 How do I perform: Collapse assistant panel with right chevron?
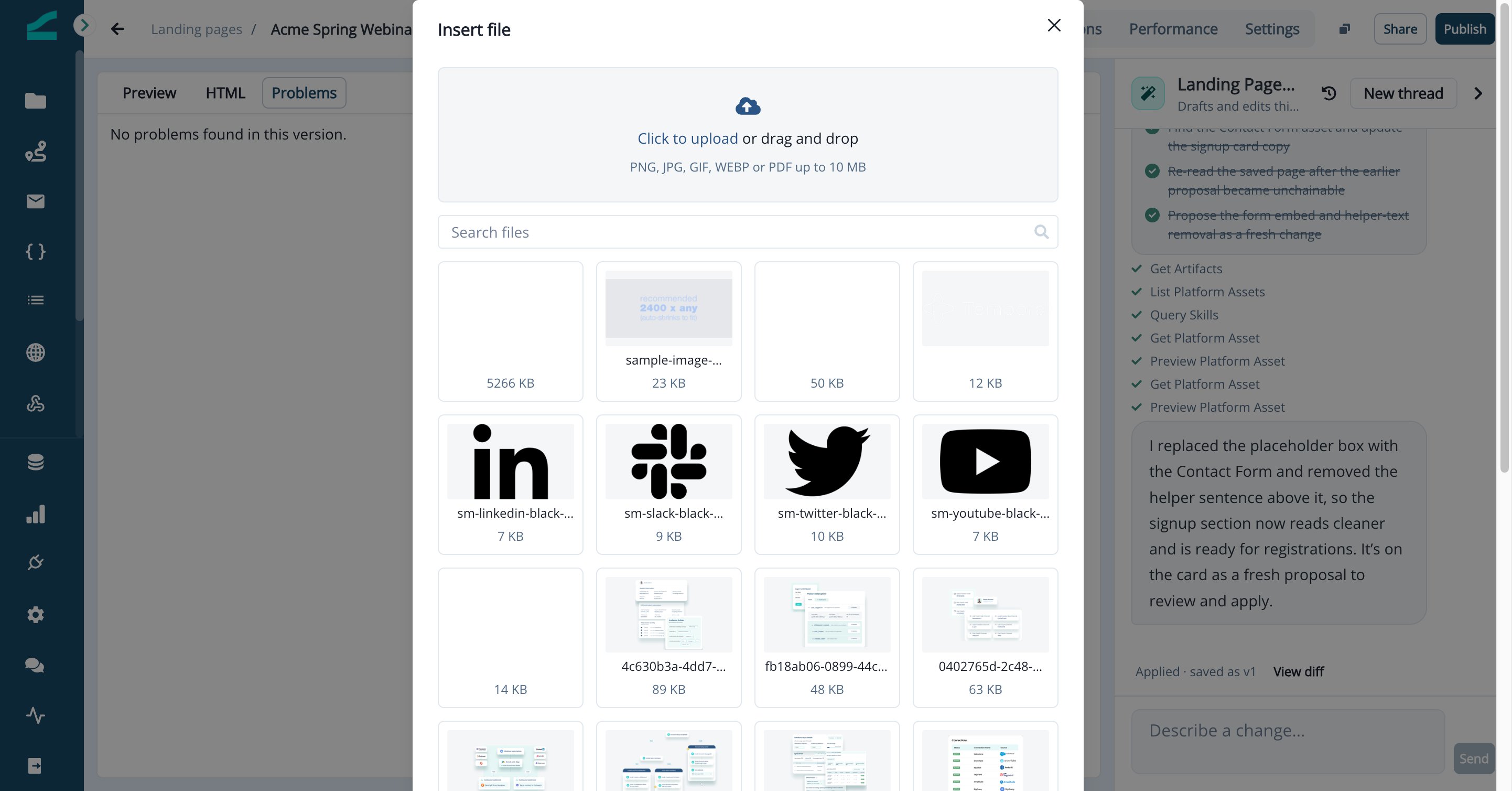pyautogui.click(x=1478, y=93)
